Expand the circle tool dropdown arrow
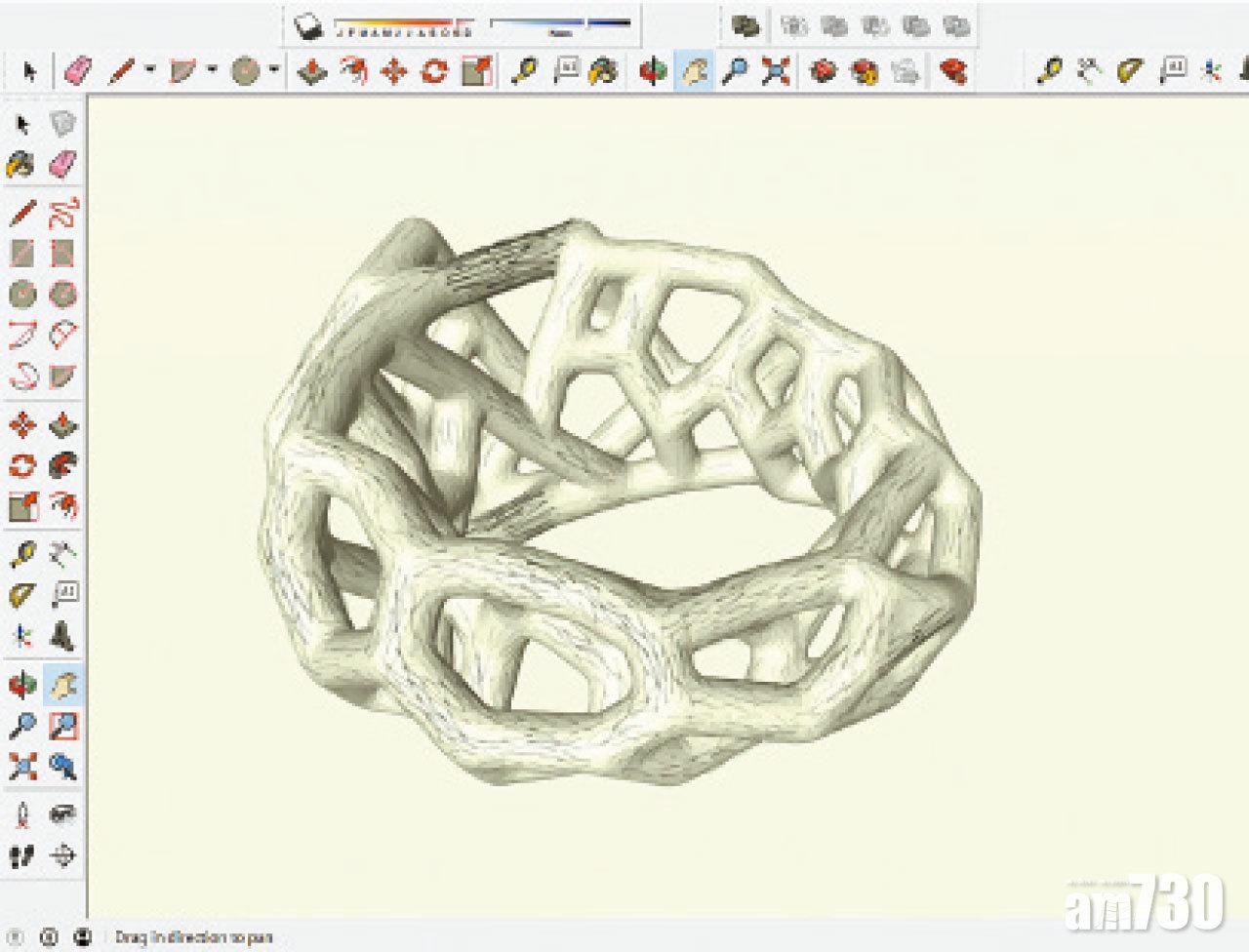Viewport: 1249px width, 952px height. tap(274, 71)
